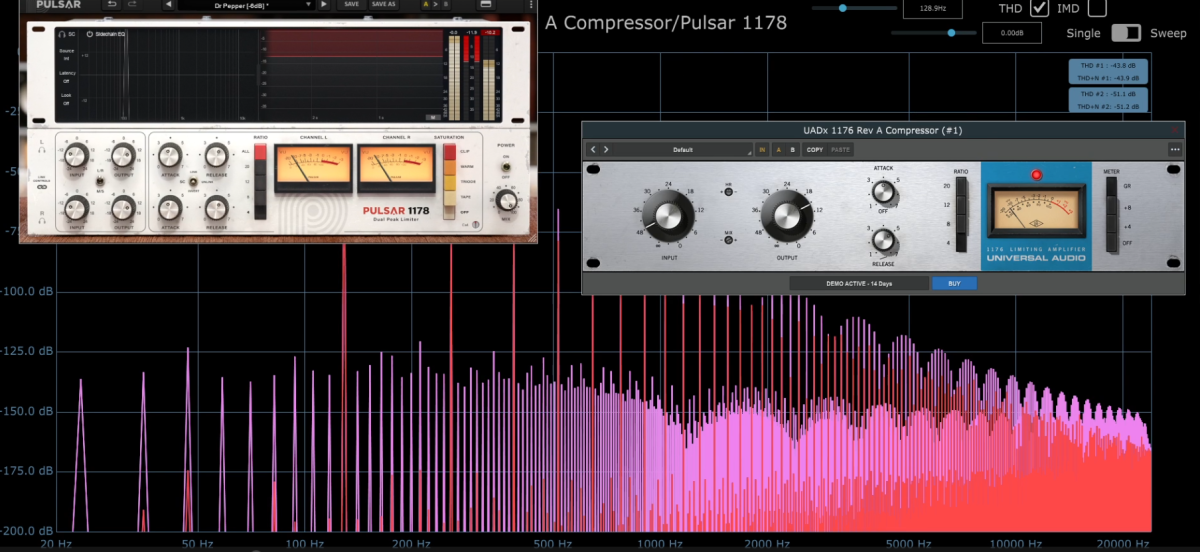Save the Pulsar preset

tap(351, 4)
